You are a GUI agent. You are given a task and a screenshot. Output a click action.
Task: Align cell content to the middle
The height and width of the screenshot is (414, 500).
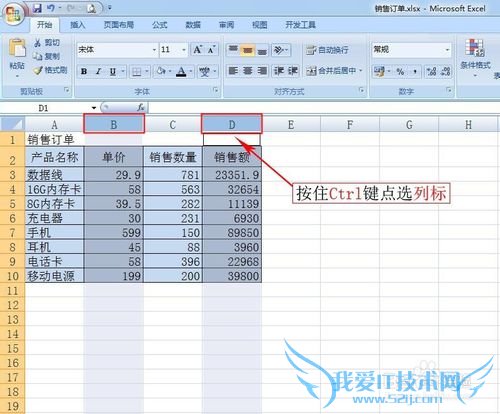tap(247, 50)
